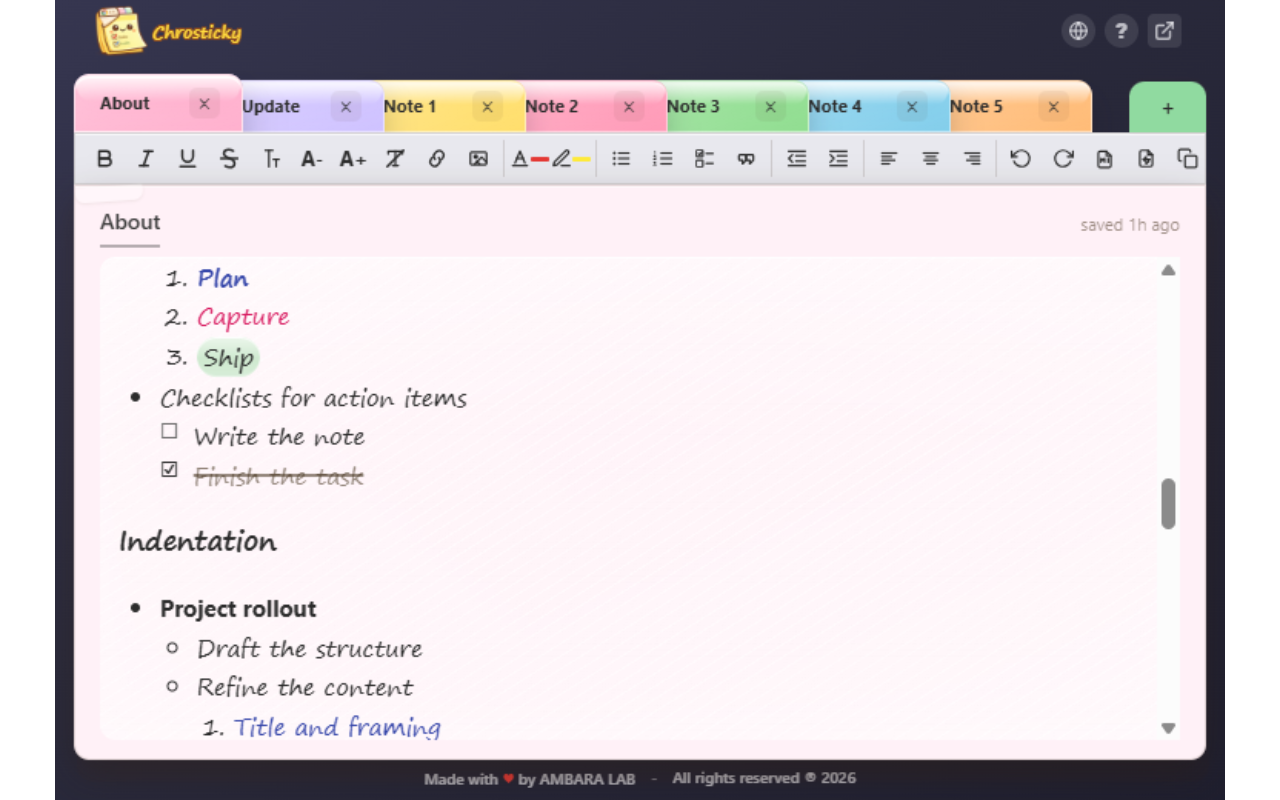This screenshot has height=800, width=1280.
Task: Click the highlighted 'Ship' item
Action: click(228, 358)
